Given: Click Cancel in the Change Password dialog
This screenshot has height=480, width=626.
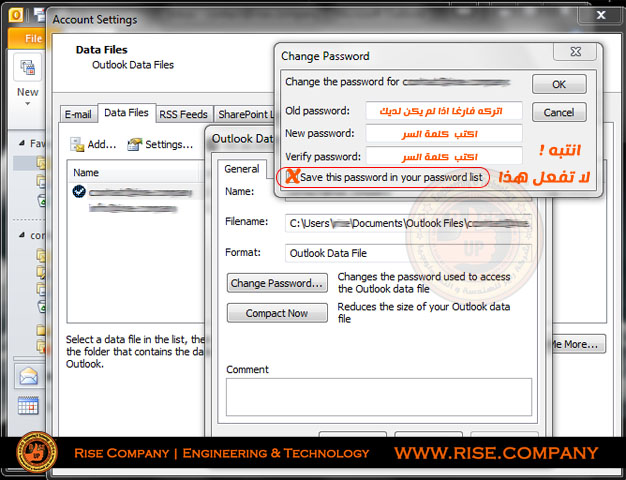Looking at the screenshot, I should coord(559,112).
